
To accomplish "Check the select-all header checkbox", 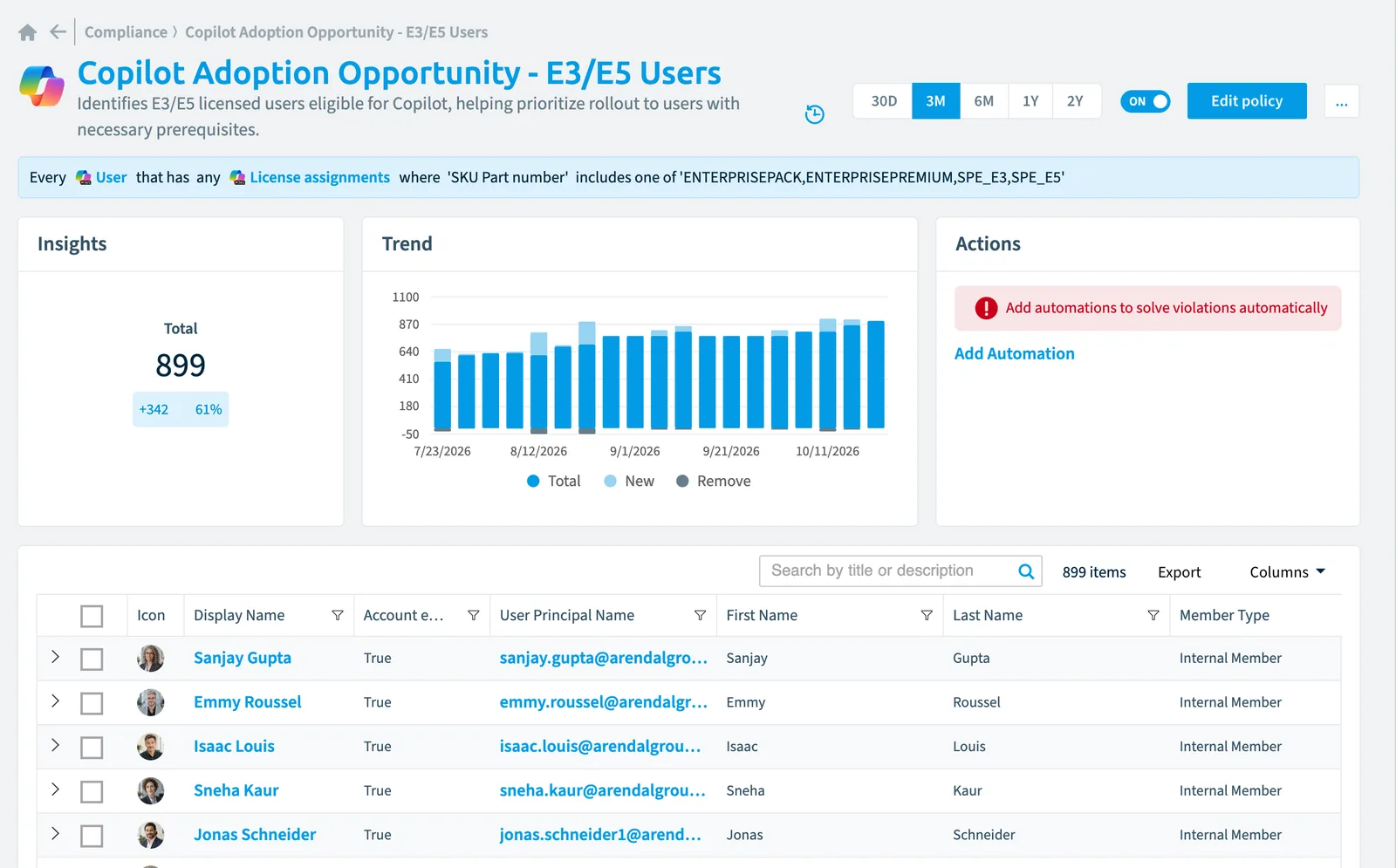I will coord(92,616).
